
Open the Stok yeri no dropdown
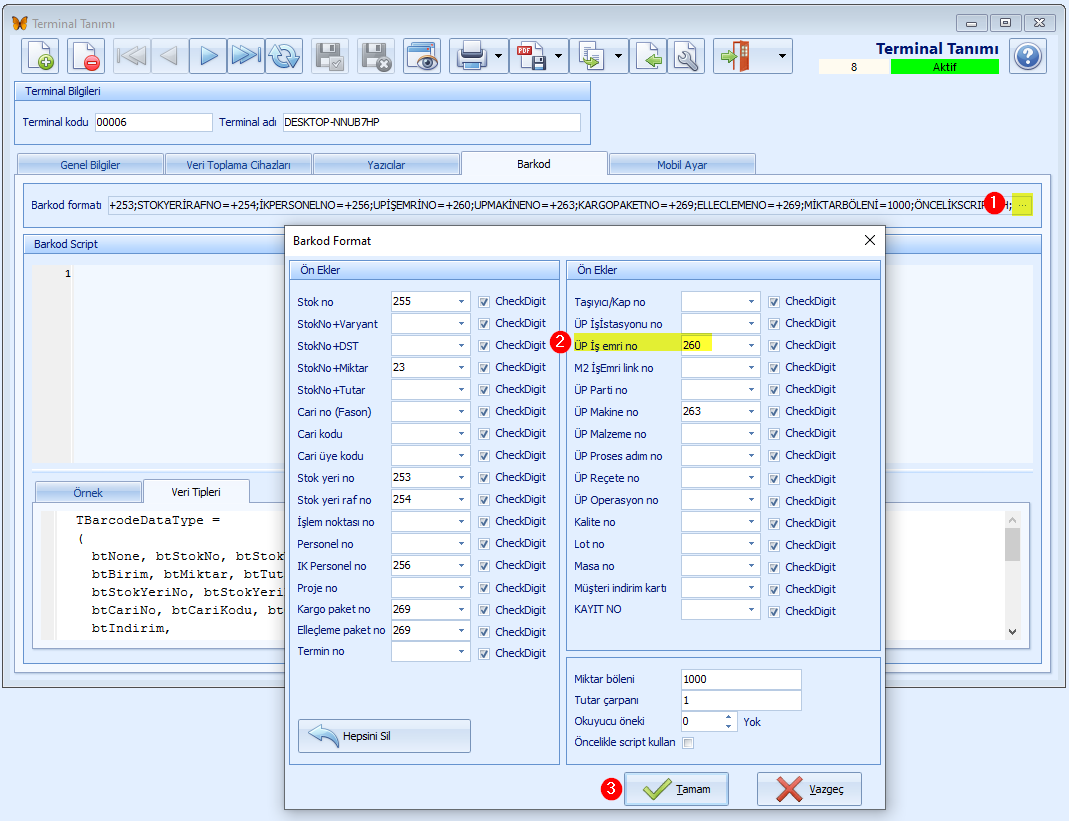click(461, 477)
